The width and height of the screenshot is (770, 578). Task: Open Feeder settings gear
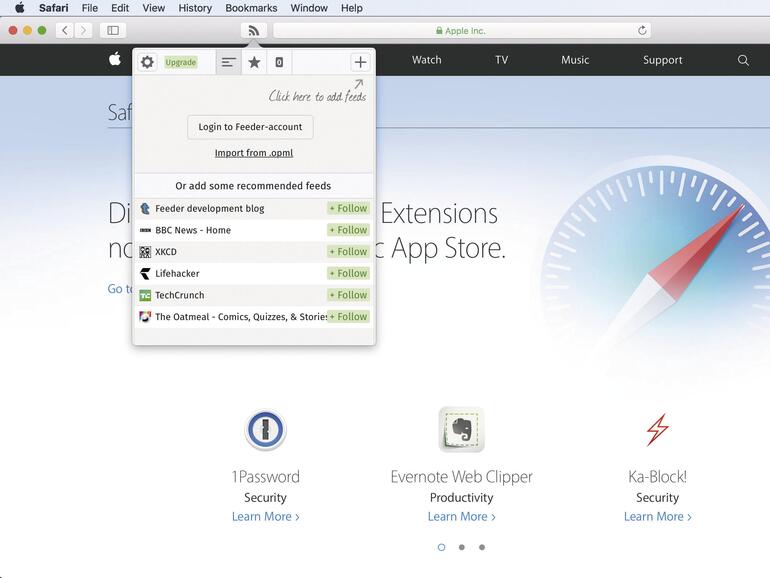147,62
